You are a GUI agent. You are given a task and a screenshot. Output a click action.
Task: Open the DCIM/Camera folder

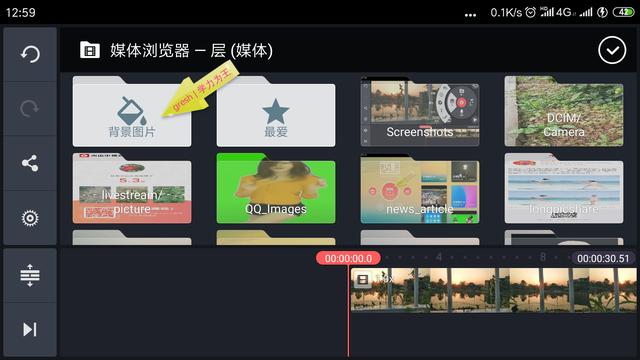pyautogui.click(x=564, y=111)
